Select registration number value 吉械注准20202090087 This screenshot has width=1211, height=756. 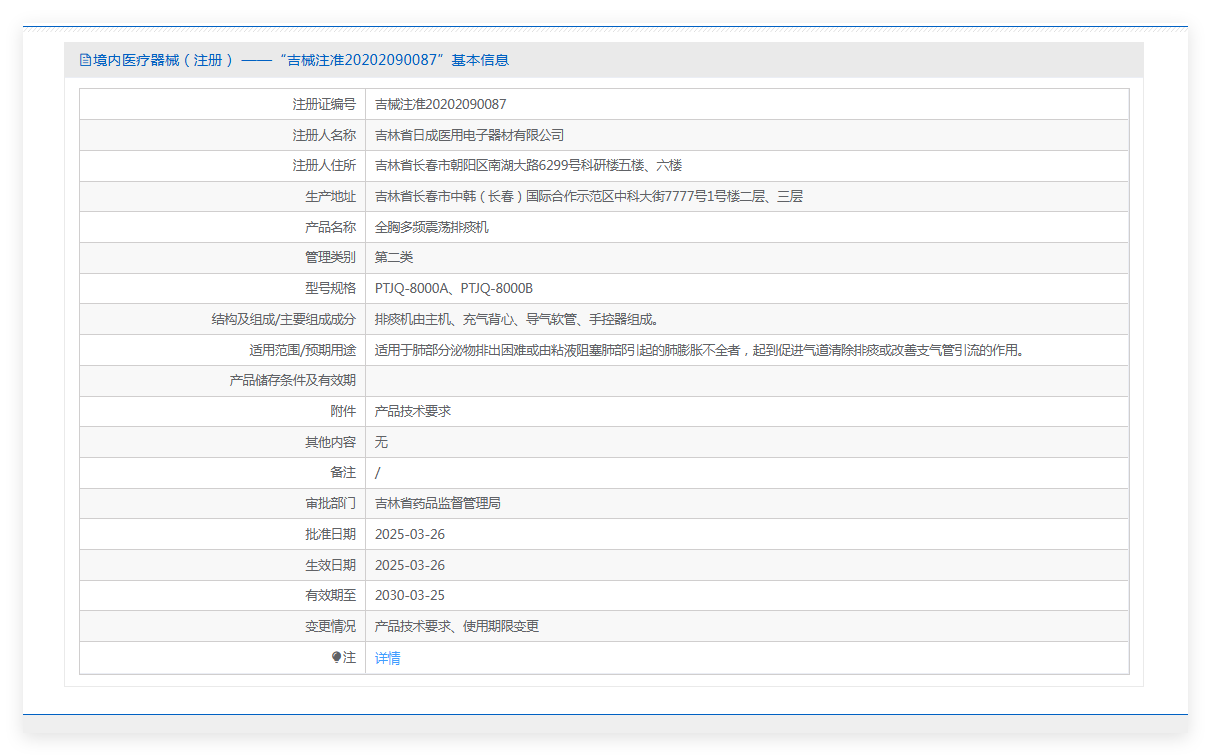pyautogui.click(x=441, y=104)
